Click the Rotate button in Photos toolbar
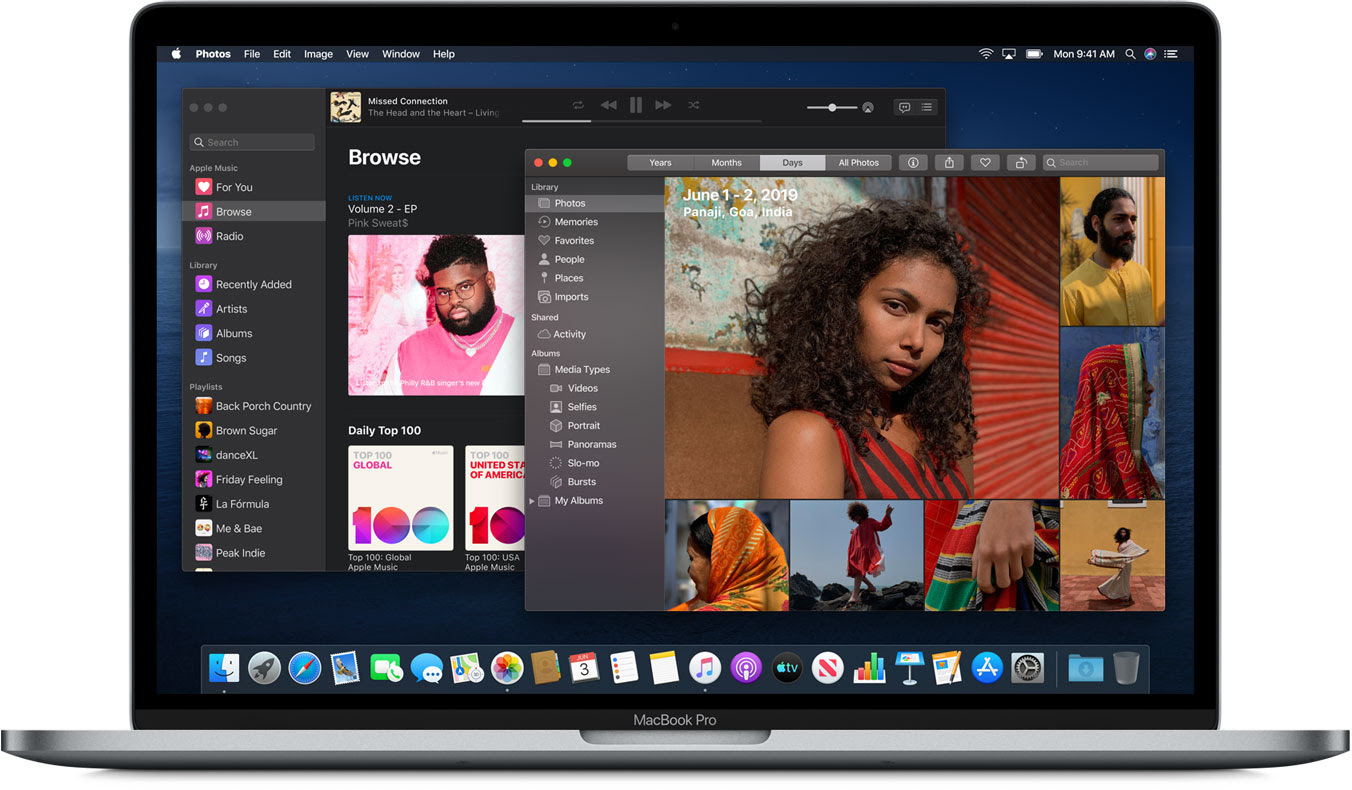The height and width of the screenshot is (790, 1352). [x=1020, y=162]
